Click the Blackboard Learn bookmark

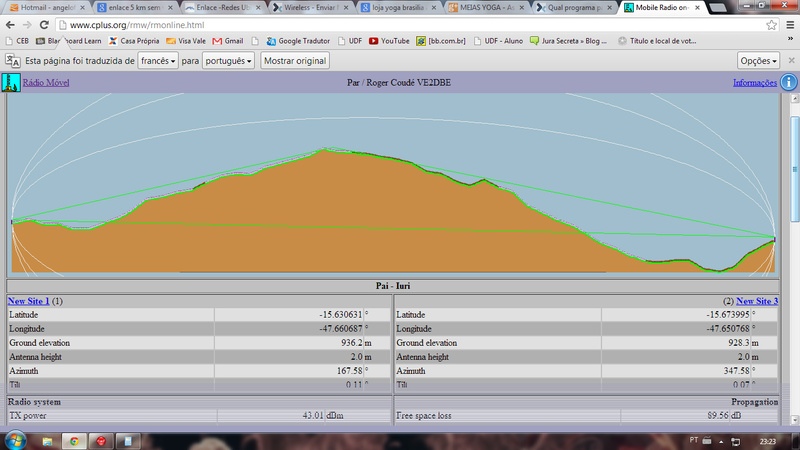(68, 41)
